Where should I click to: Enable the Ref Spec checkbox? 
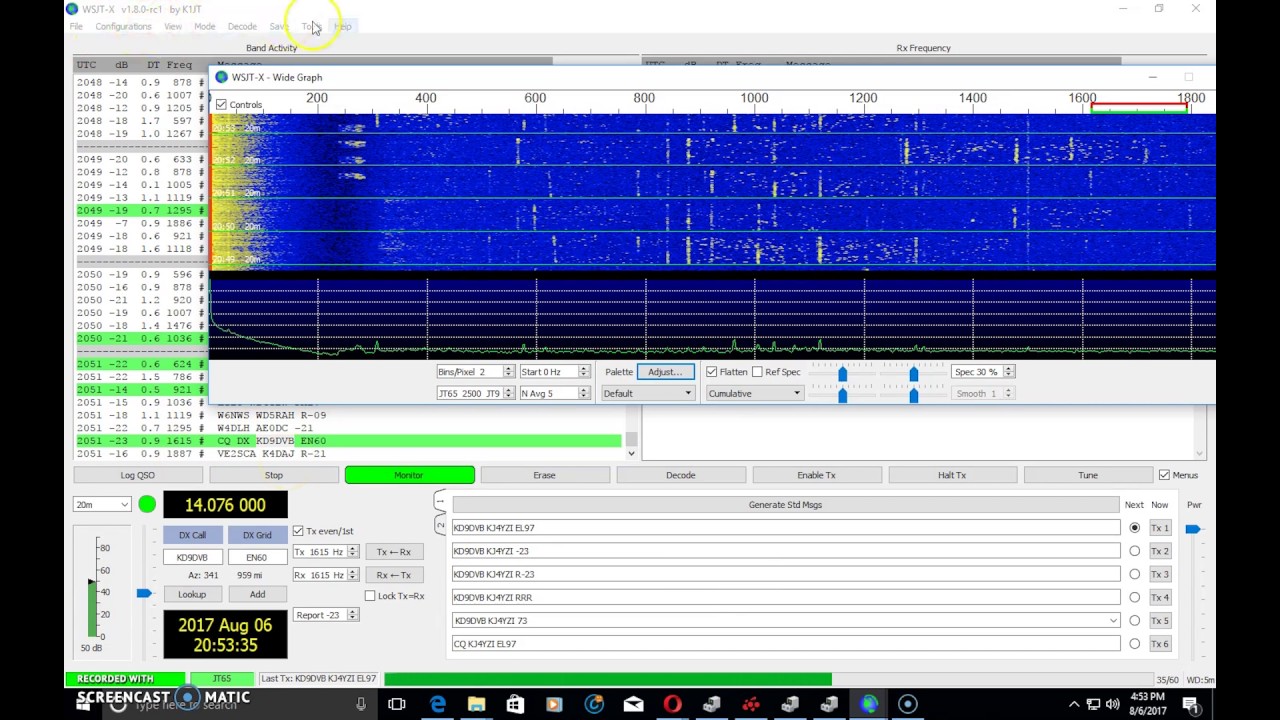[x=757, y=372]
